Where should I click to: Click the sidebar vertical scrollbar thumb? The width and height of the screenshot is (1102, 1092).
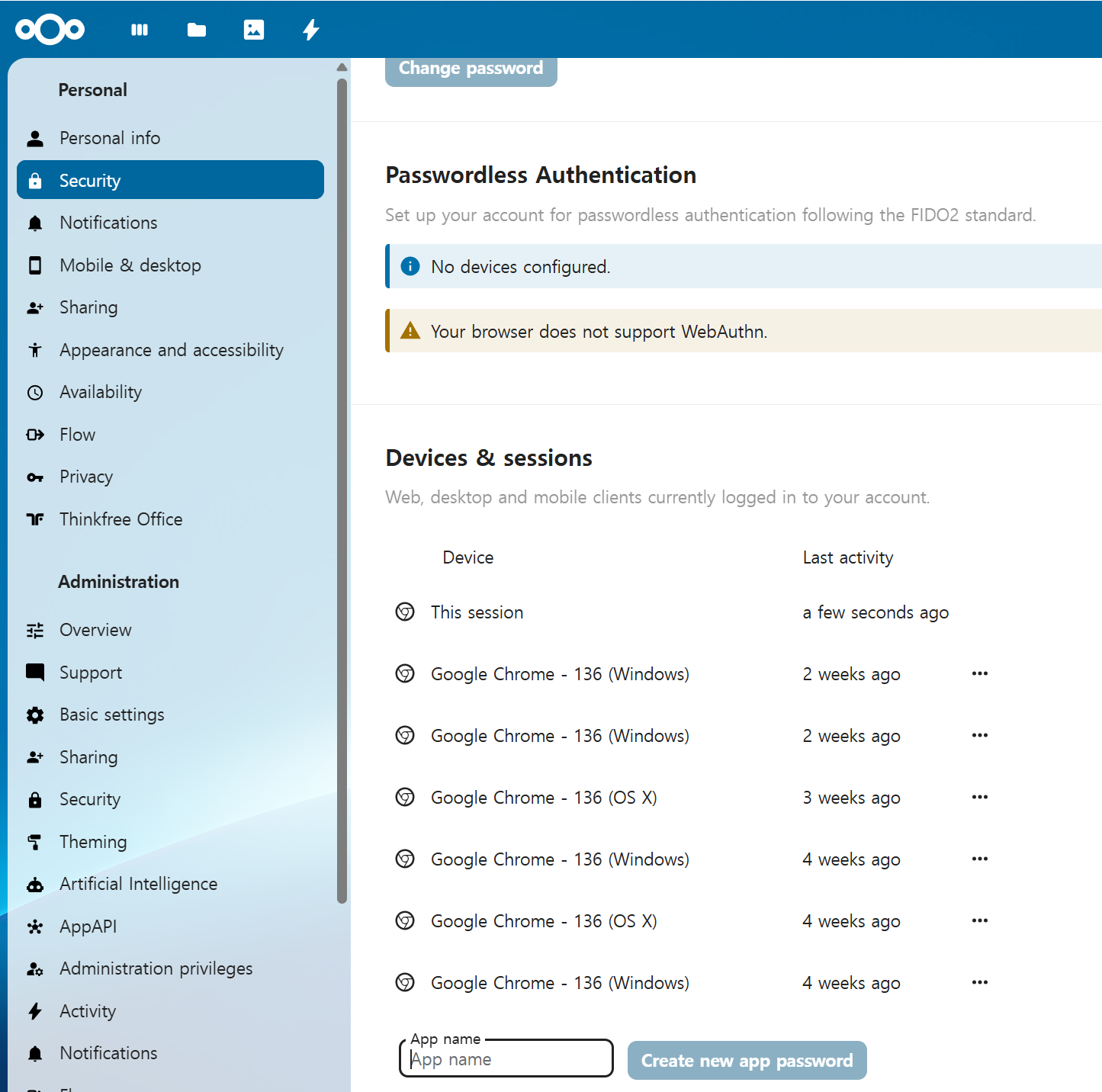[x=342, y=490]
